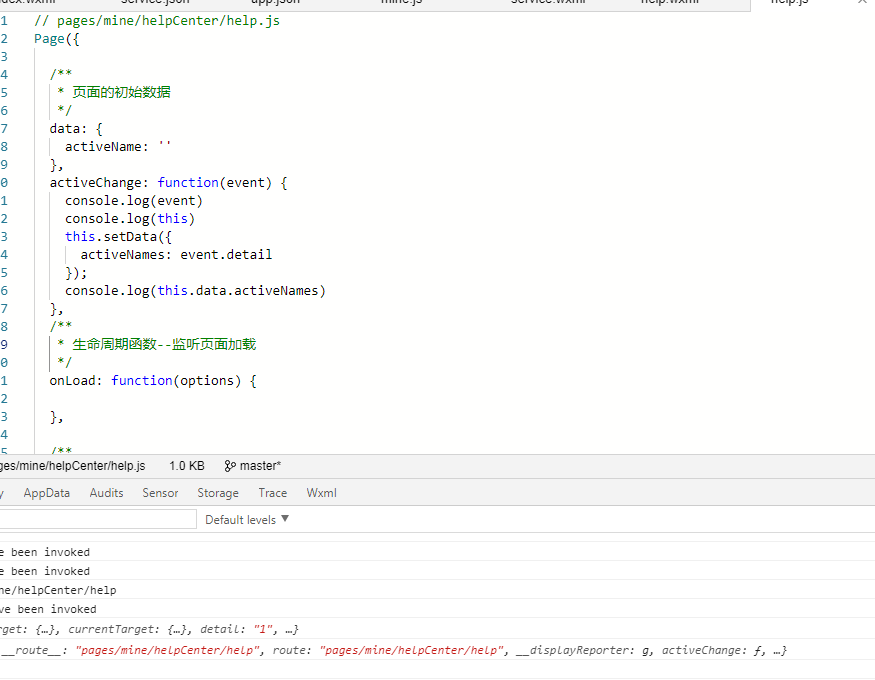The width and height of the screenshot is (875, 680).
Task: Switch to the Audits tab
Action: coord(107,493)
